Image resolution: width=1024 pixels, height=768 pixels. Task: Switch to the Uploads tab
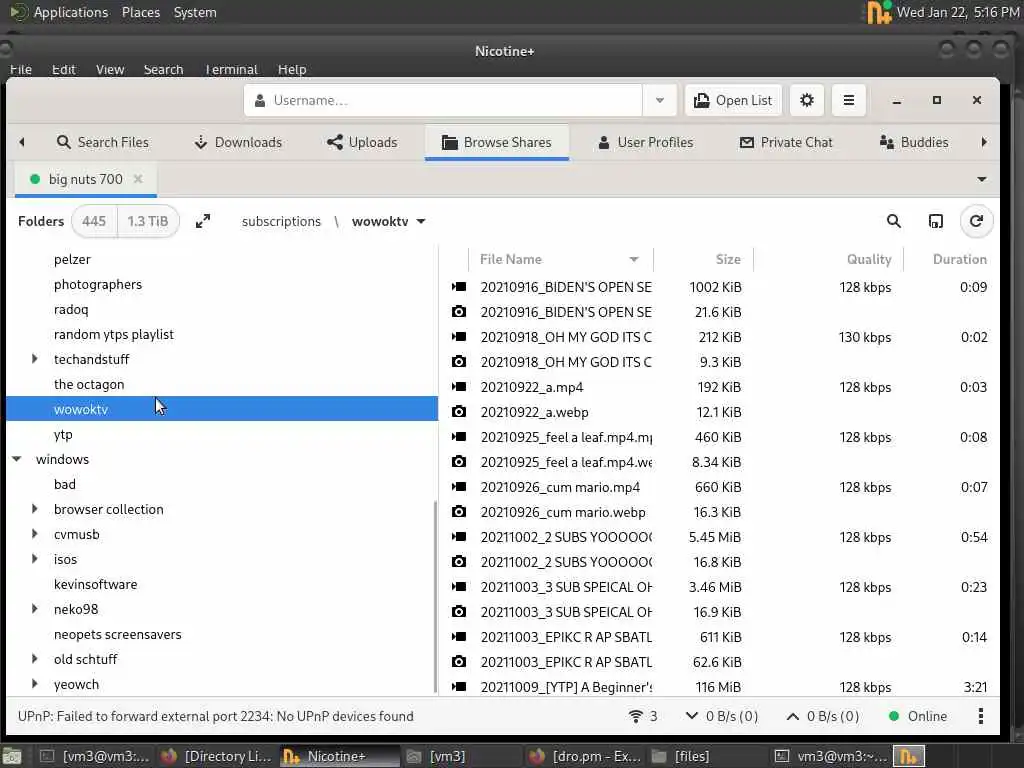(x=362, y=142)
